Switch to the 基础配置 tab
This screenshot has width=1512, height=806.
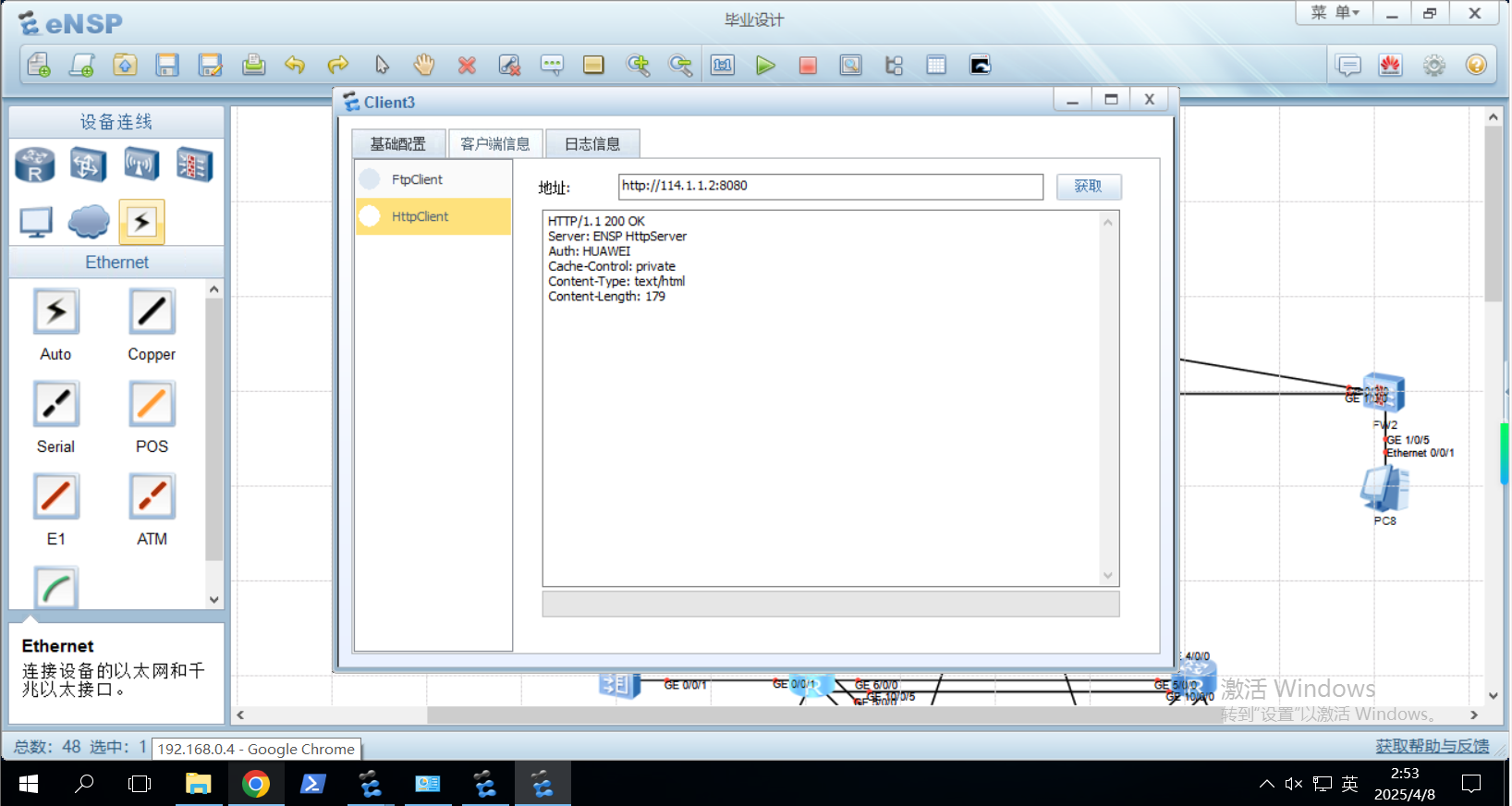point(398,143)
